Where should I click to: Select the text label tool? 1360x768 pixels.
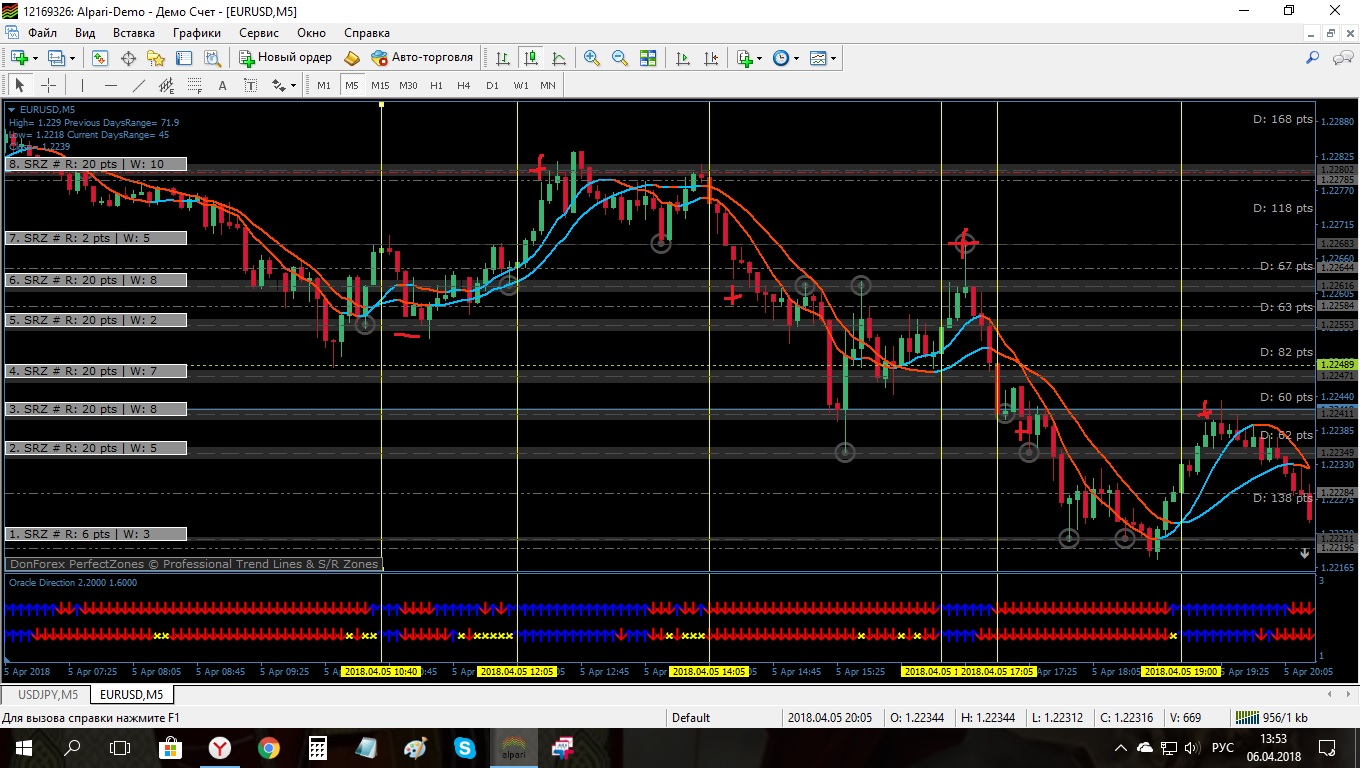point(250,85)
